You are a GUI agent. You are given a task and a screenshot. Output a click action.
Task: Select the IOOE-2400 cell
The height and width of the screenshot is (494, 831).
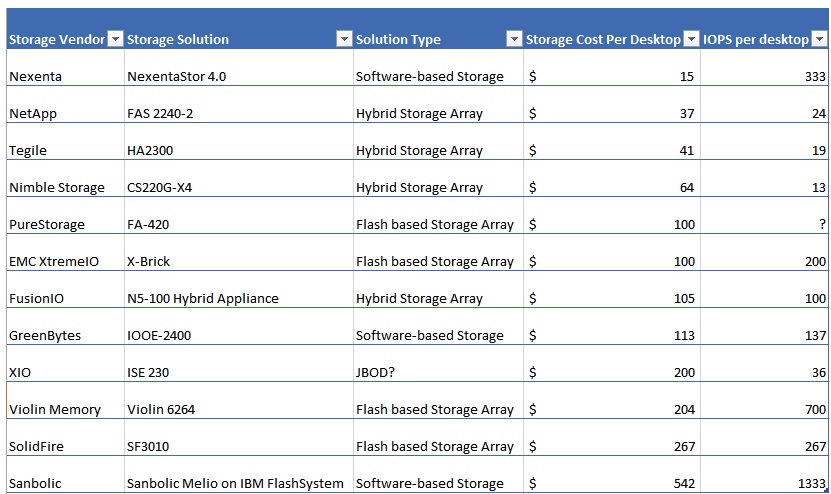tap(239, 327)
